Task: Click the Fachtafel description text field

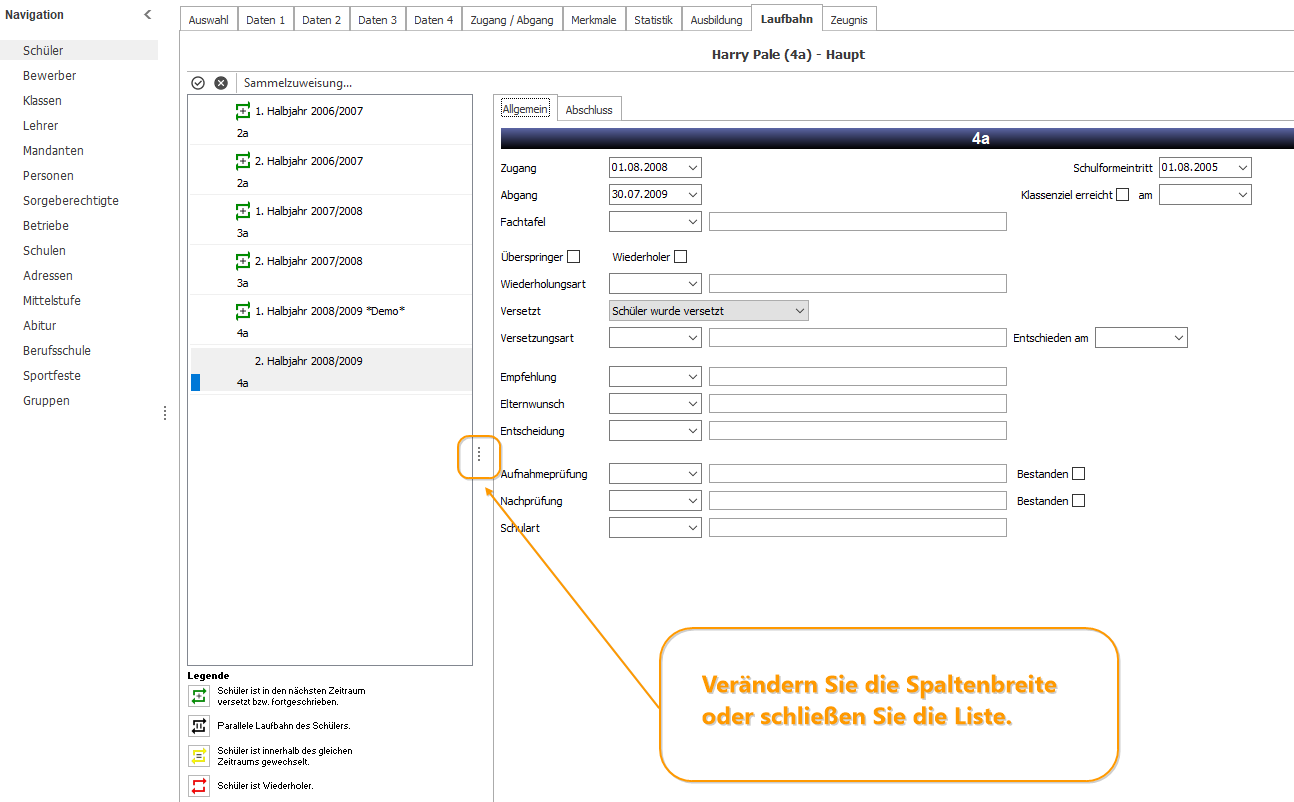Action: click(x=858, y=222)
